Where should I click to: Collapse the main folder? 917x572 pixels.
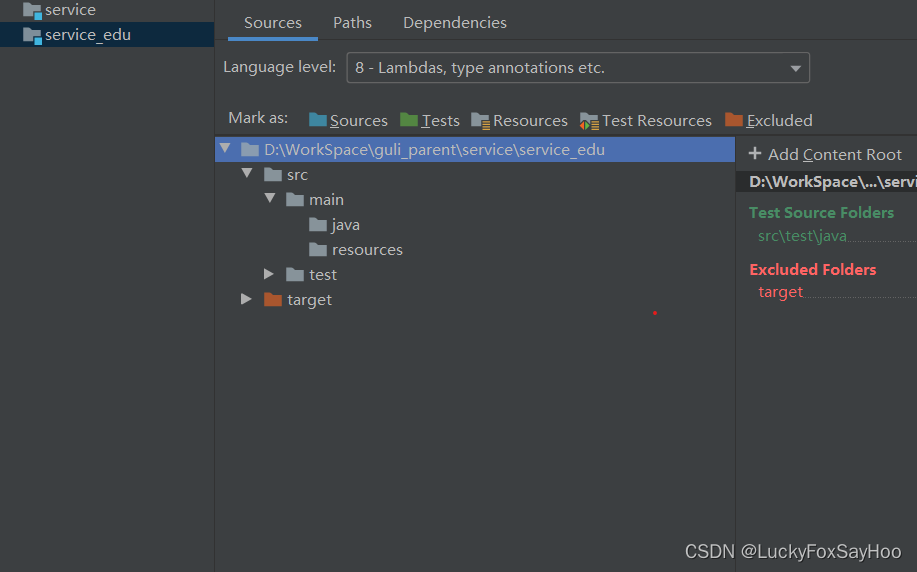(x=270, y=199)
